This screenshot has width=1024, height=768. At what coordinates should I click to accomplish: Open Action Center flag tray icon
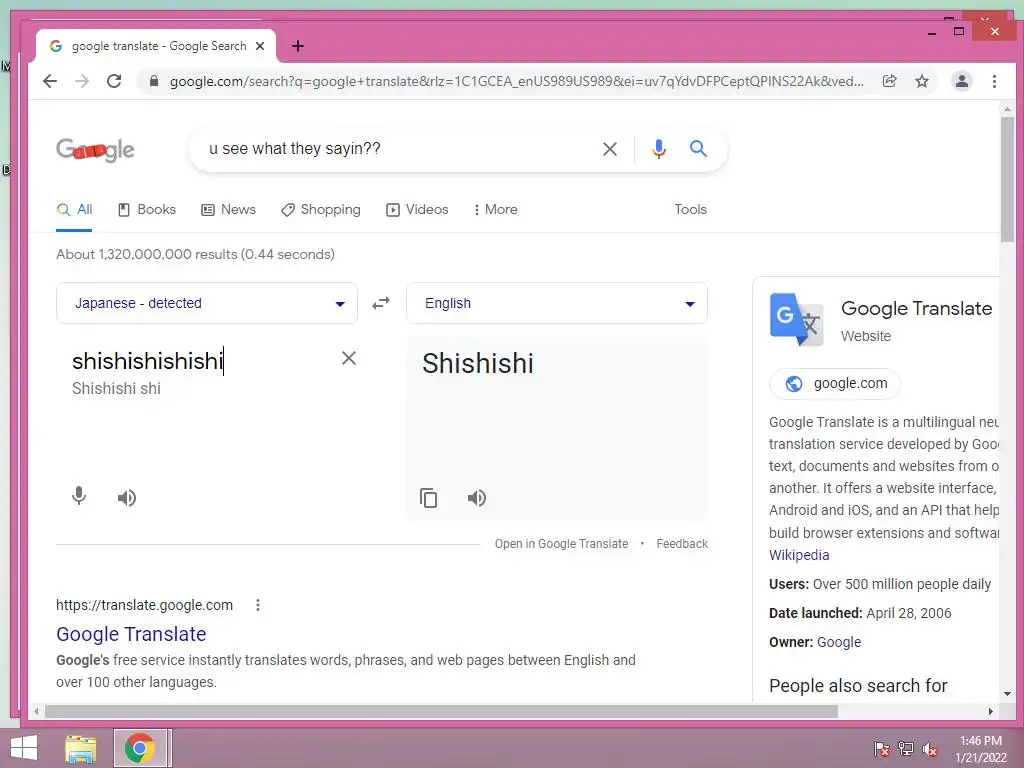click(882, 748)
